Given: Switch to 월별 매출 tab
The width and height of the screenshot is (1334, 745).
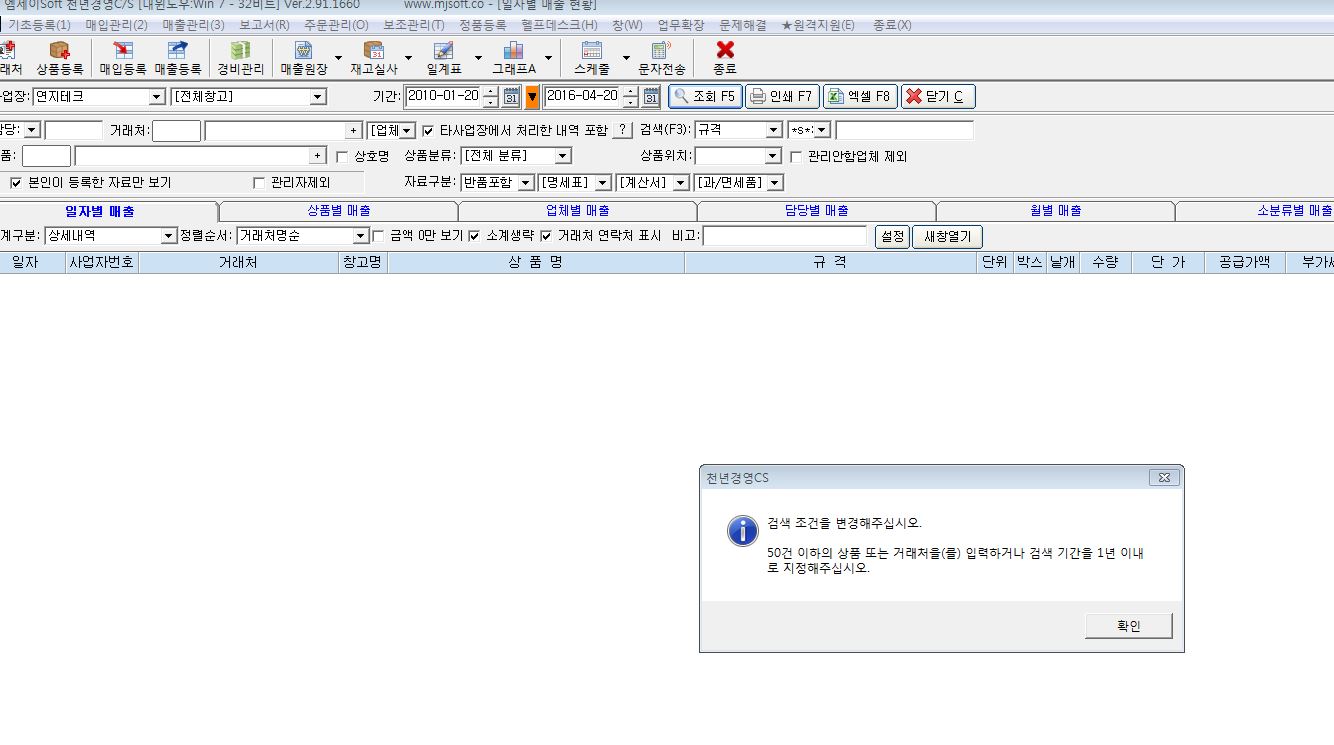Looking at the screenshot, I should tap(1056, 211).
